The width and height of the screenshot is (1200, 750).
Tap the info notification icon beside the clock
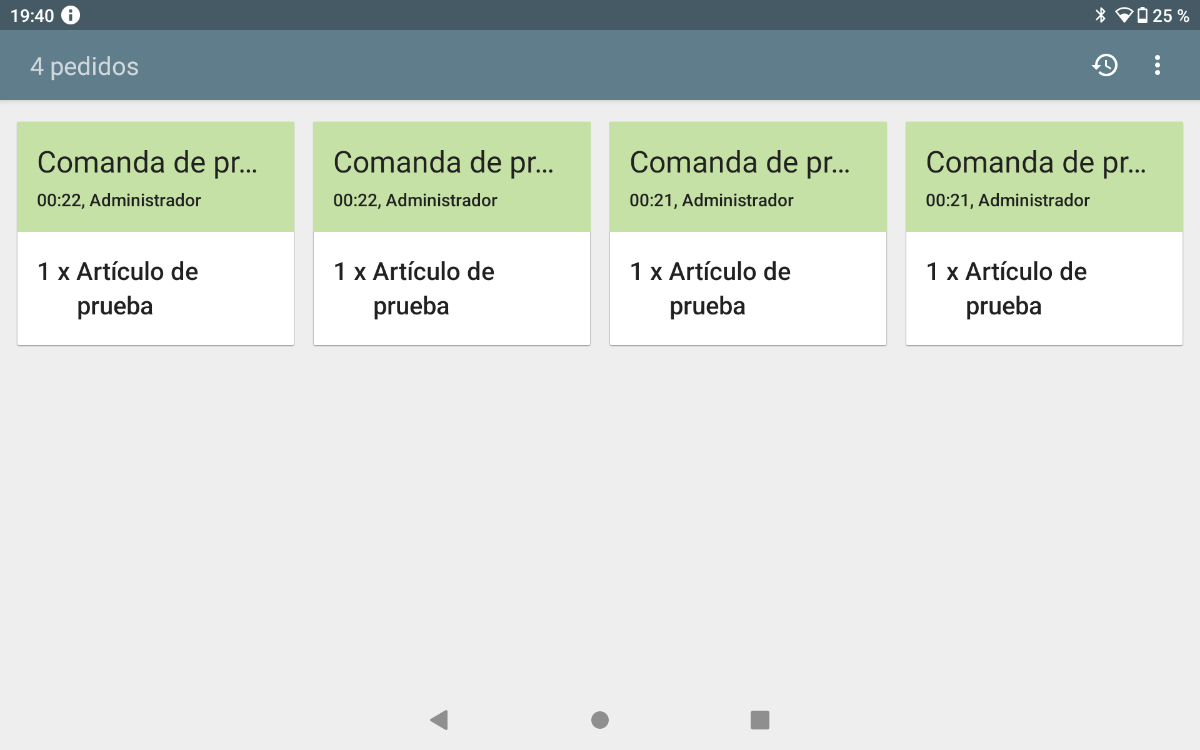(x=71, y=15)
